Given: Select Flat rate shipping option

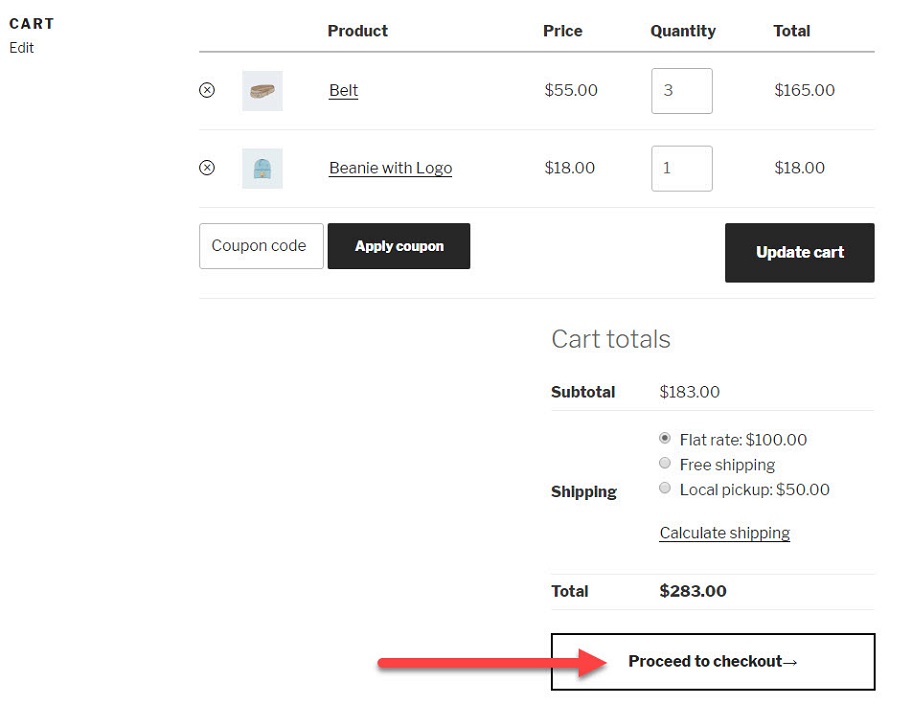Looking at the screenshot, I should (x=665, y=438).
